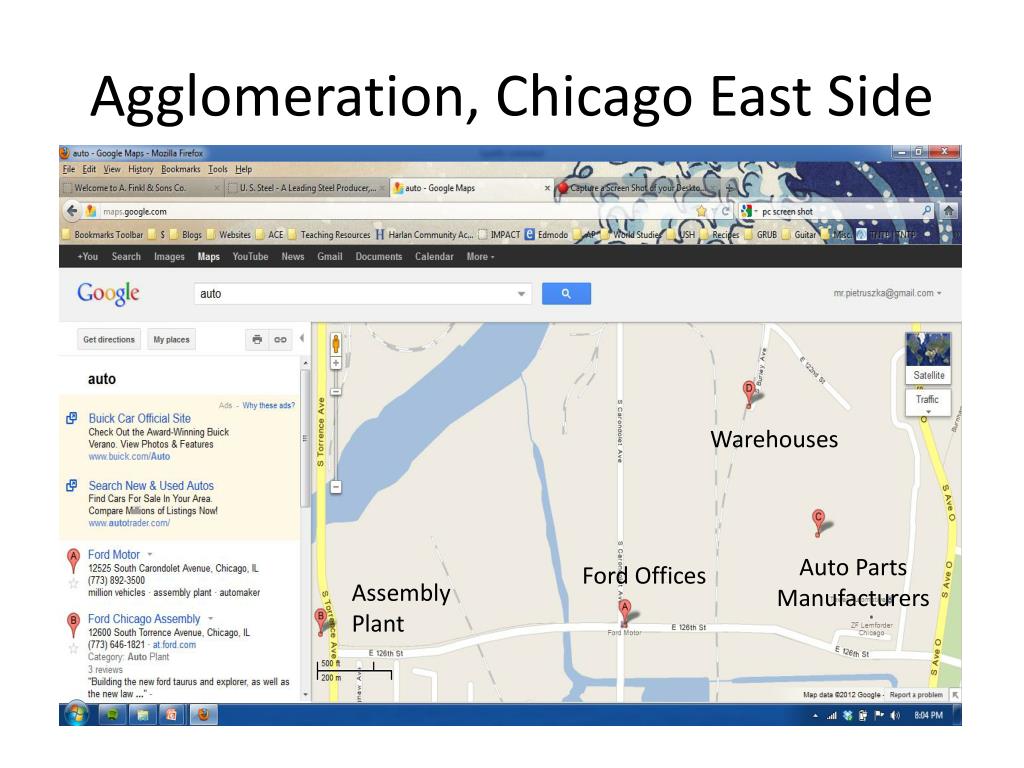Zoom in with the map plus button

[x=336, y=363]
